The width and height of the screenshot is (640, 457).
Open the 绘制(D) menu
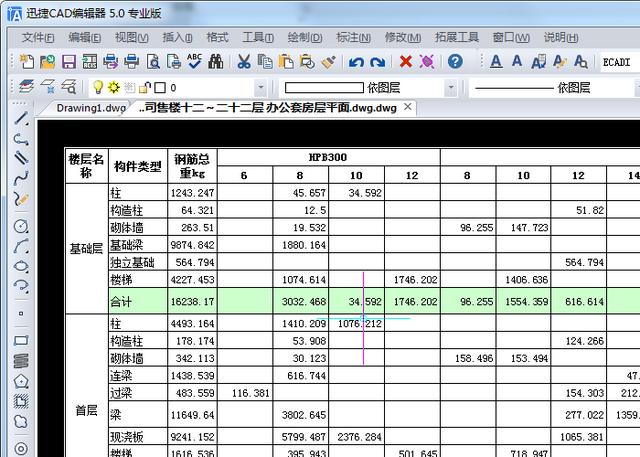[x=304, y=37]
